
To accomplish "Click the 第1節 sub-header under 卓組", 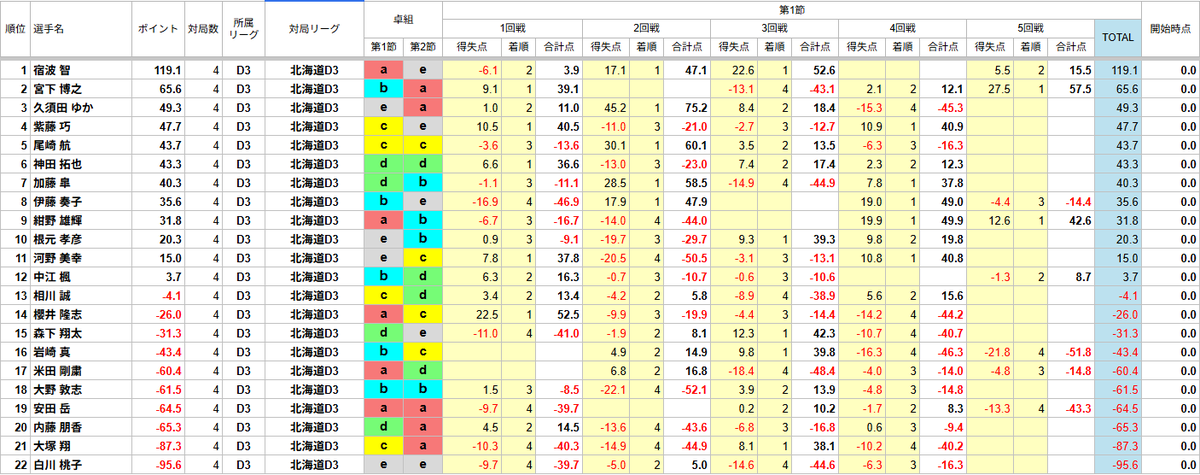I will click(384, 47).
